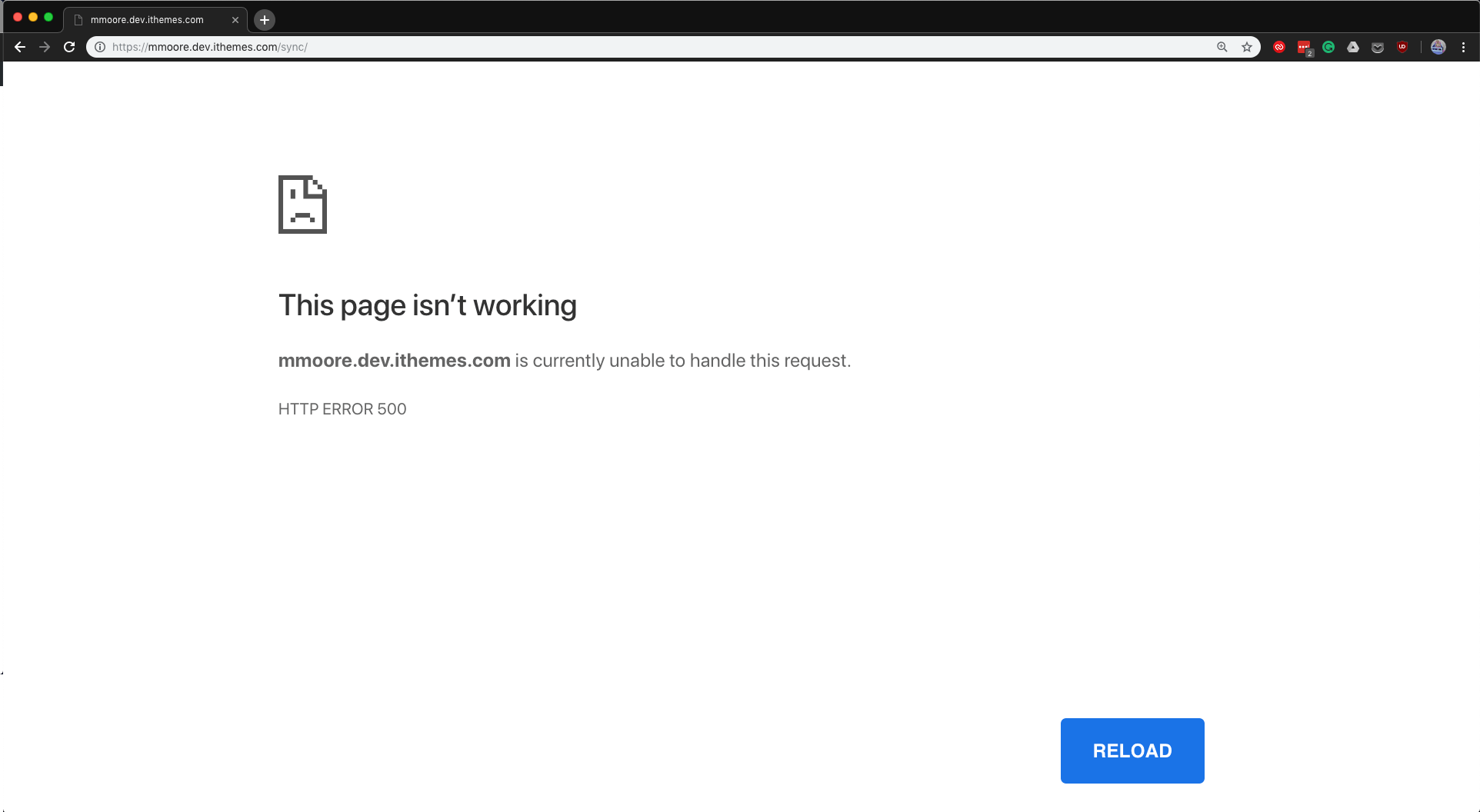Image resolution: width=1480 pixels, height=812 pixels.
Task: Open the Grammarly extension
Action: (x=1328, y=47)
